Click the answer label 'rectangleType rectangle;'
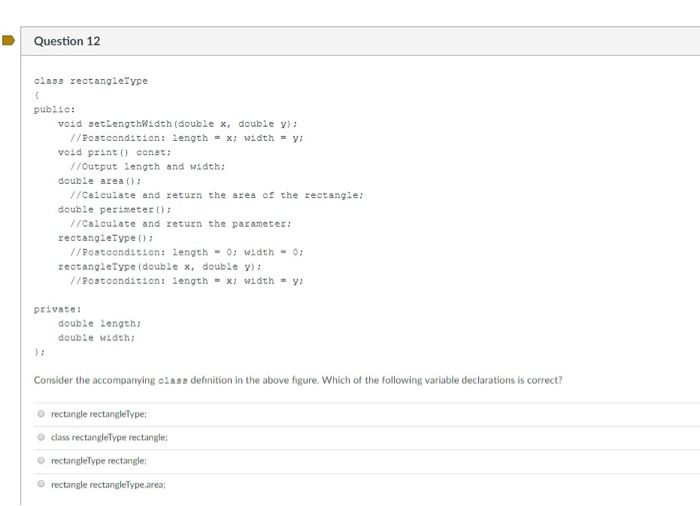 [x=99, y=460]
